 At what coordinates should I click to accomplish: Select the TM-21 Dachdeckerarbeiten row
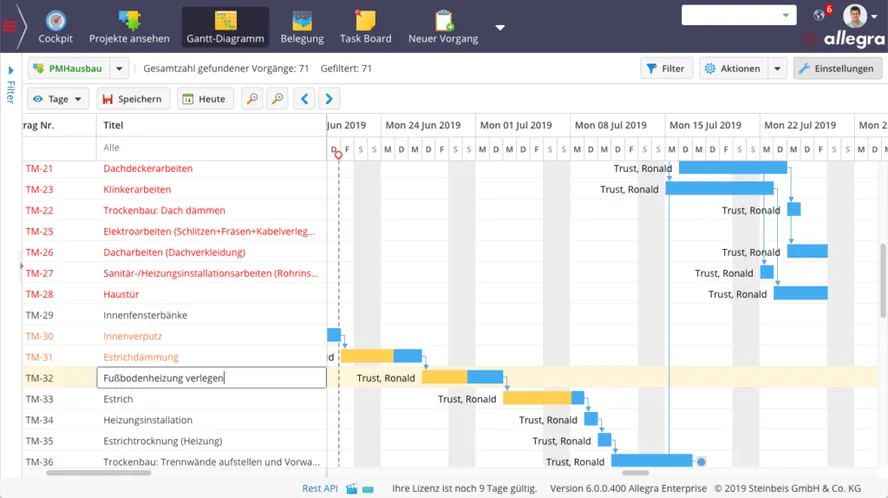[x=174, y=168]
